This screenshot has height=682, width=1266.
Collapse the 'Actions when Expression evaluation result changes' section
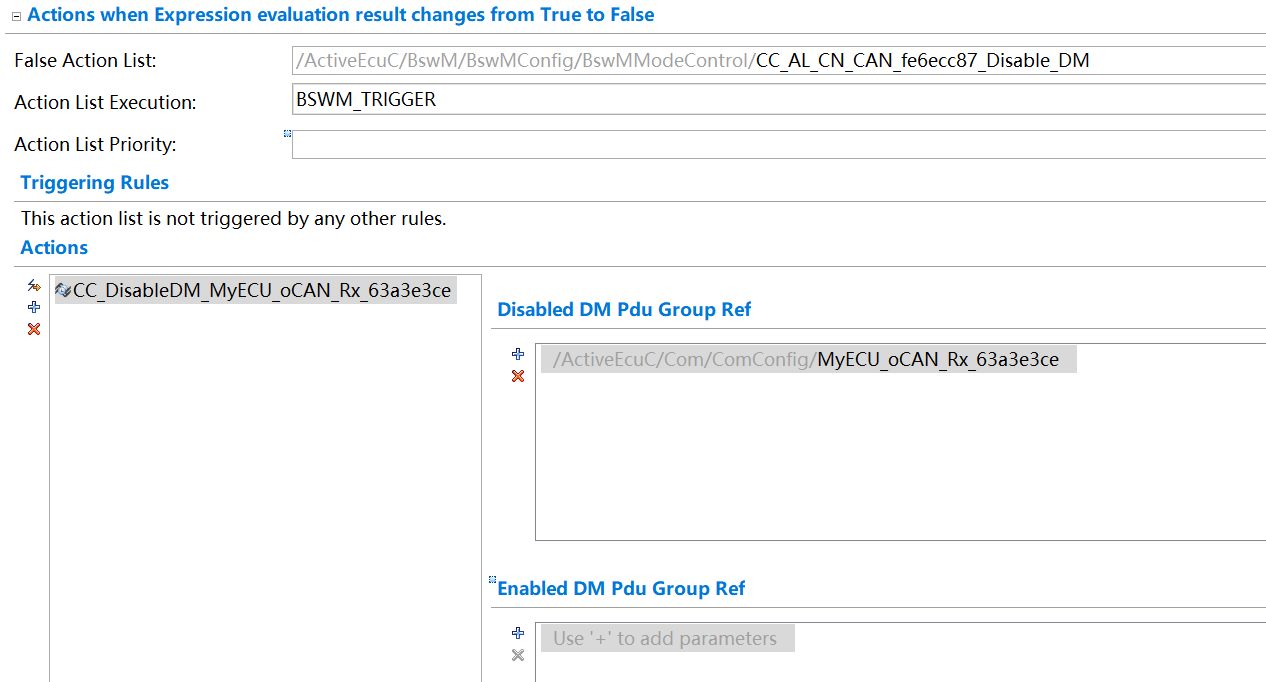pos(15,17)
